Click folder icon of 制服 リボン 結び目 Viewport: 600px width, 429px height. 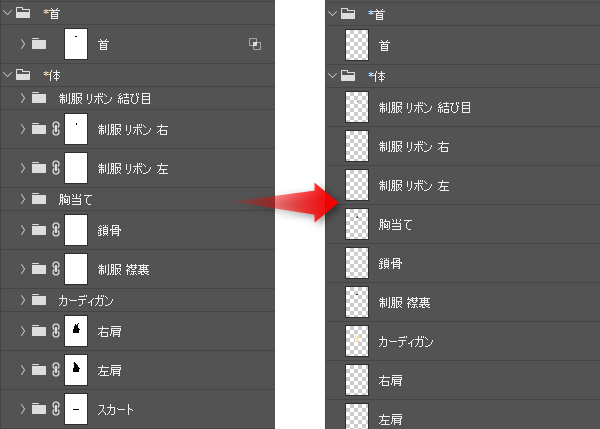click(39, 98)
